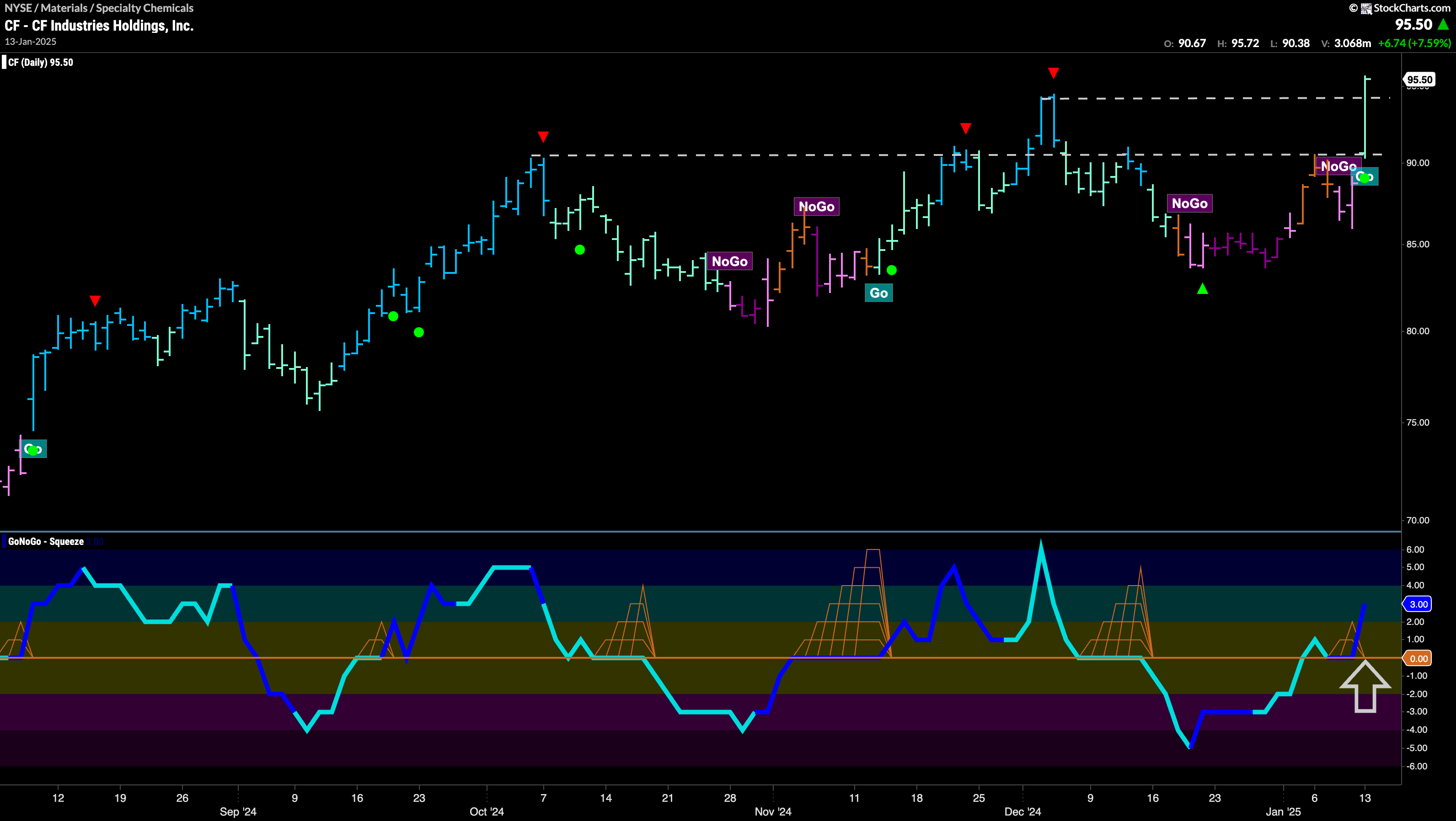Click the 7 date label after Oct '24
Image resolution: width=1456 pixels, height=821 pixels.
click(543, 798)
